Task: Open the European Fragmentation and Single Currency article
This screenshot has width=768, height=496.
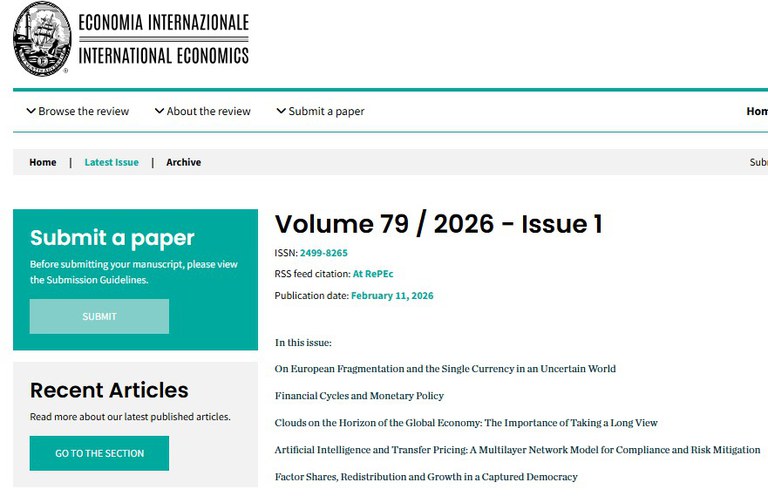Action: tap(445, 368)
